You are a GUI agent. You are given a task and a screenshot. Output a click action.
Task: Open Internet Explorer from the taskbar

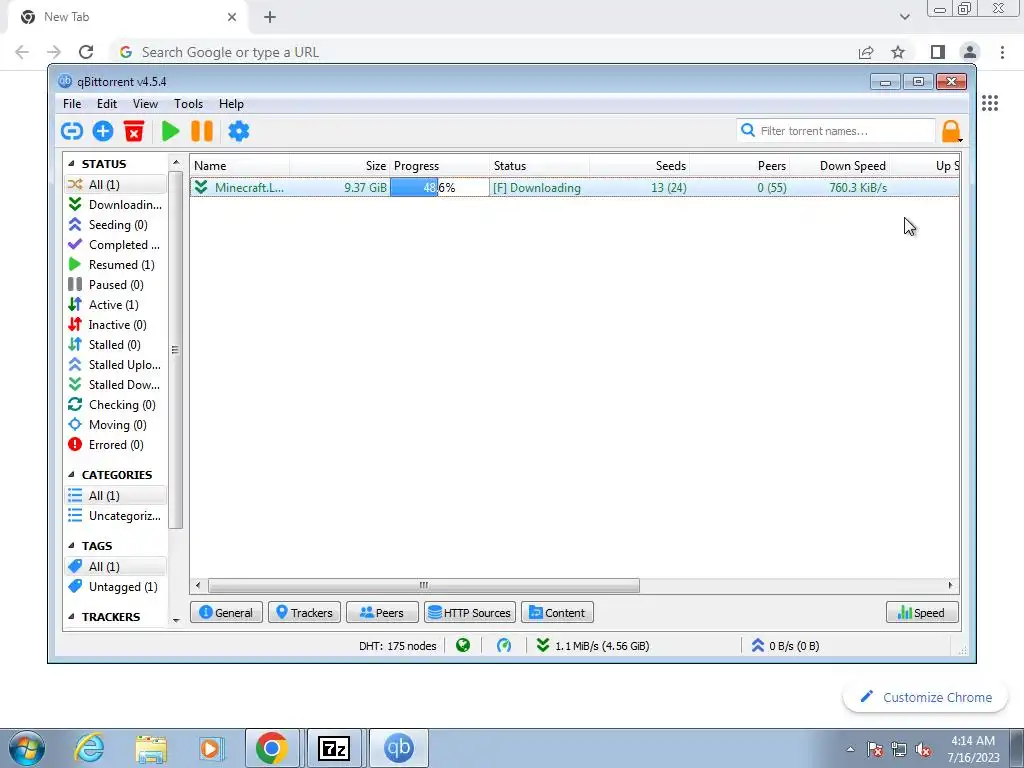[89, 748]
